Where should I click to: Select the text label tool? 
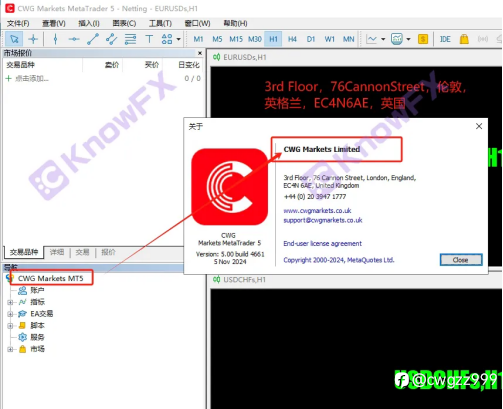click(149, 39)
